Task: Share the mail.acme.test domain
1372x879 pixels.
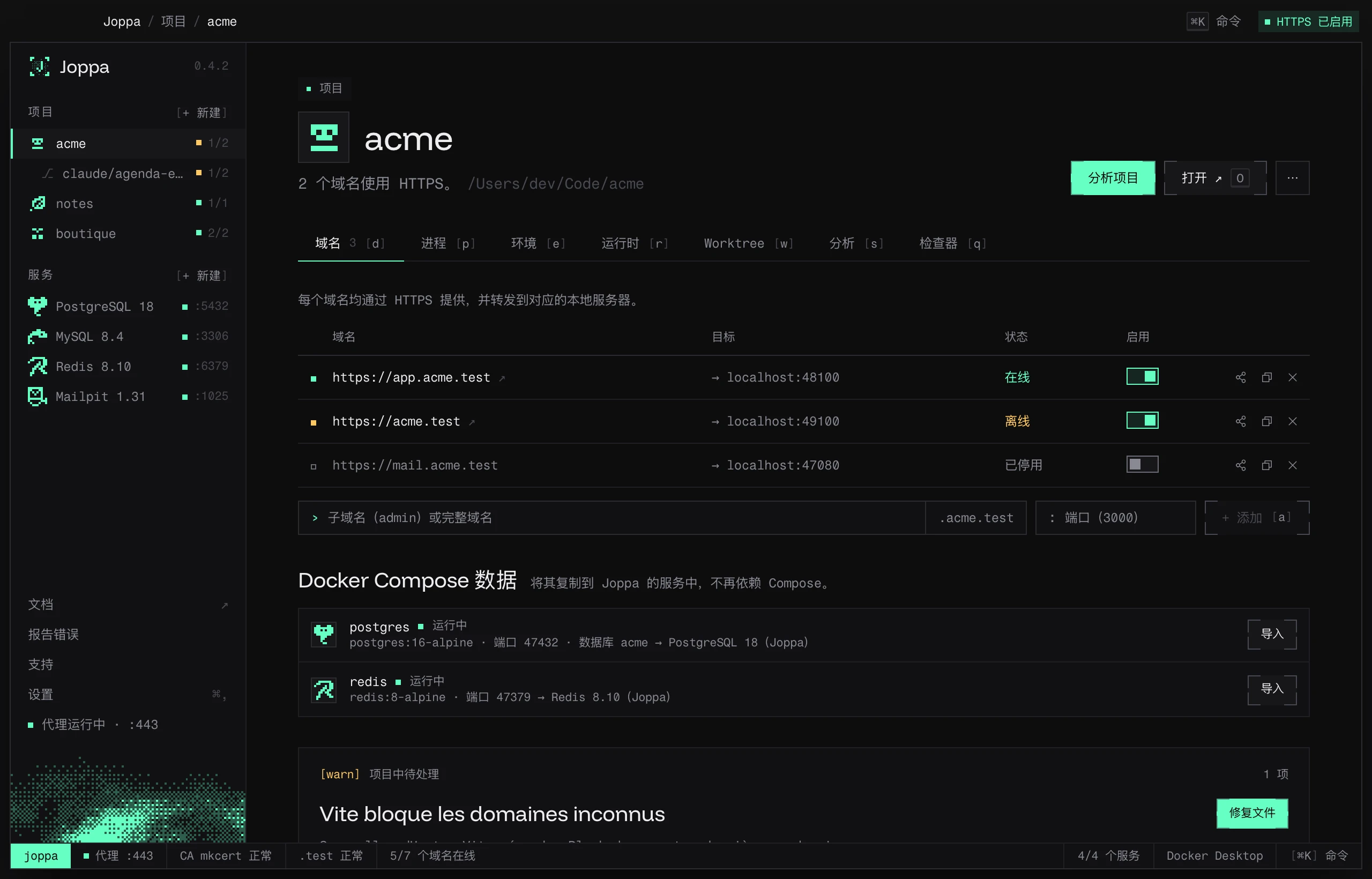Action: click(x=1241, y=465)
